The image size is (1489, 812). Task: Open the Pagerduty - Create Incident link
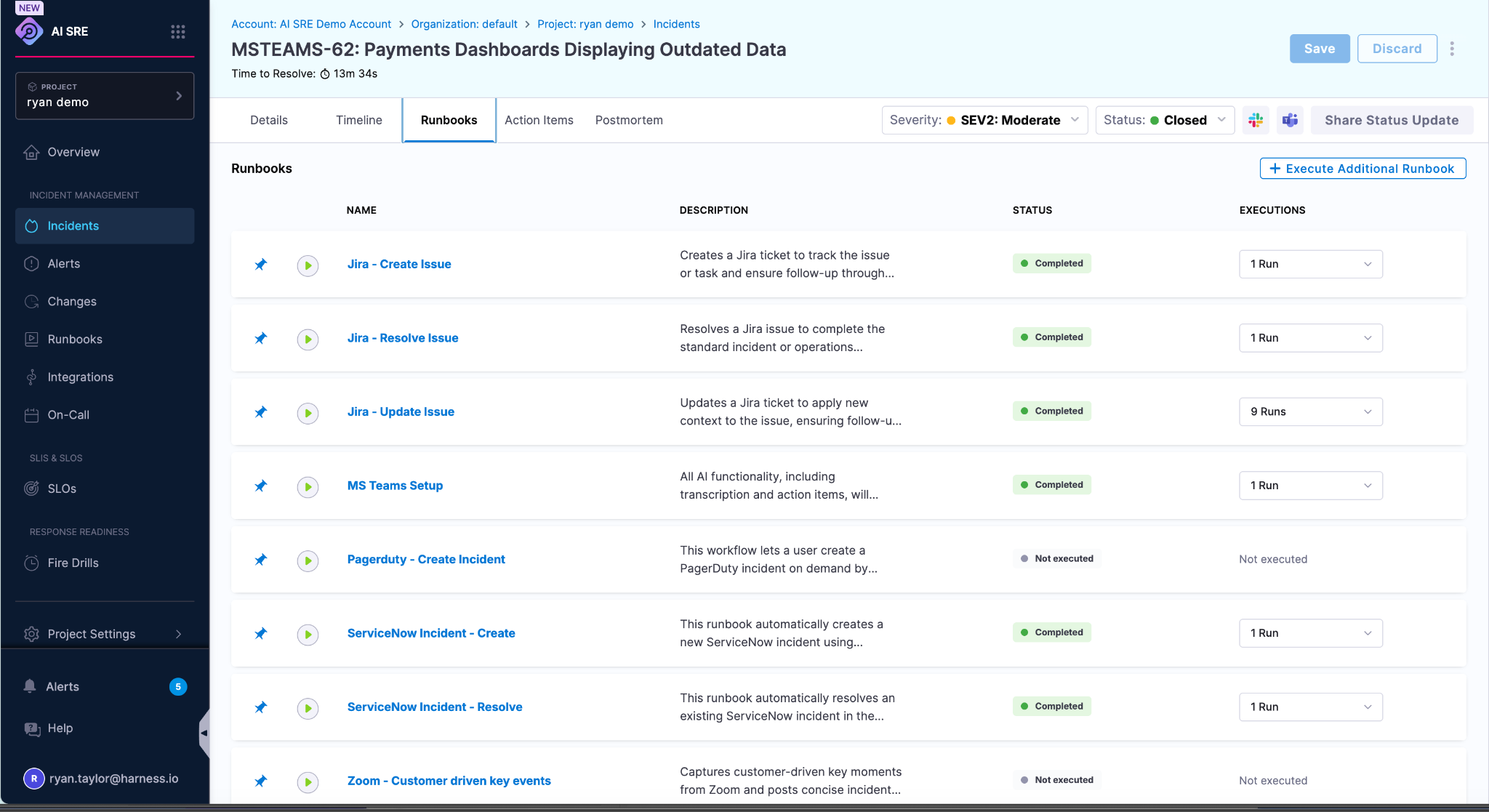point(426,559)
